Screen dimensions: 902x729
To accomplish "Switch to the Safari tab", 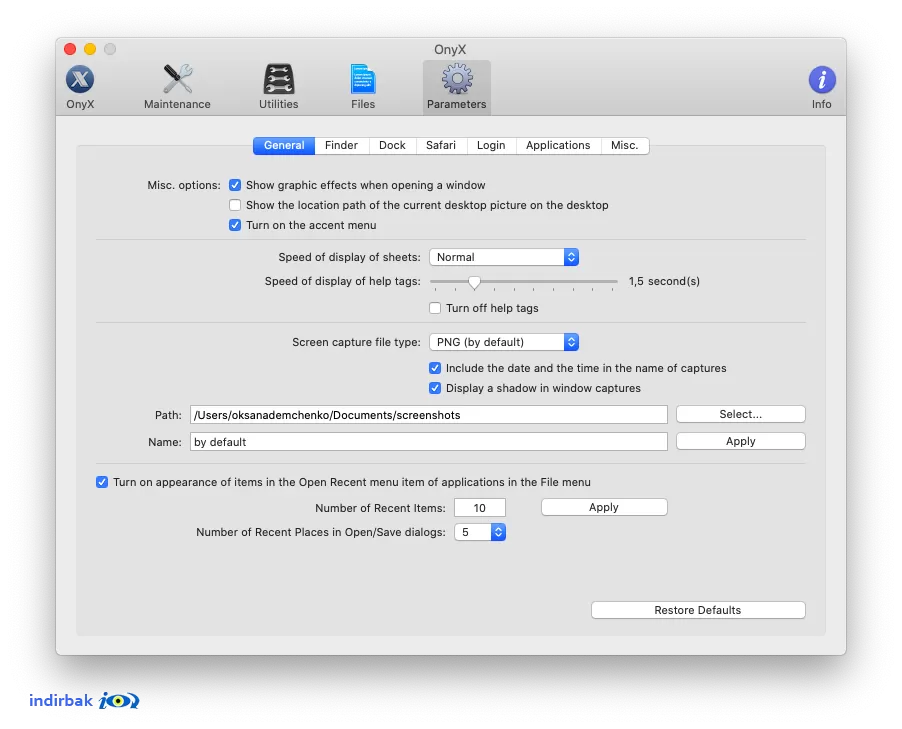I will tap(441, 146).
